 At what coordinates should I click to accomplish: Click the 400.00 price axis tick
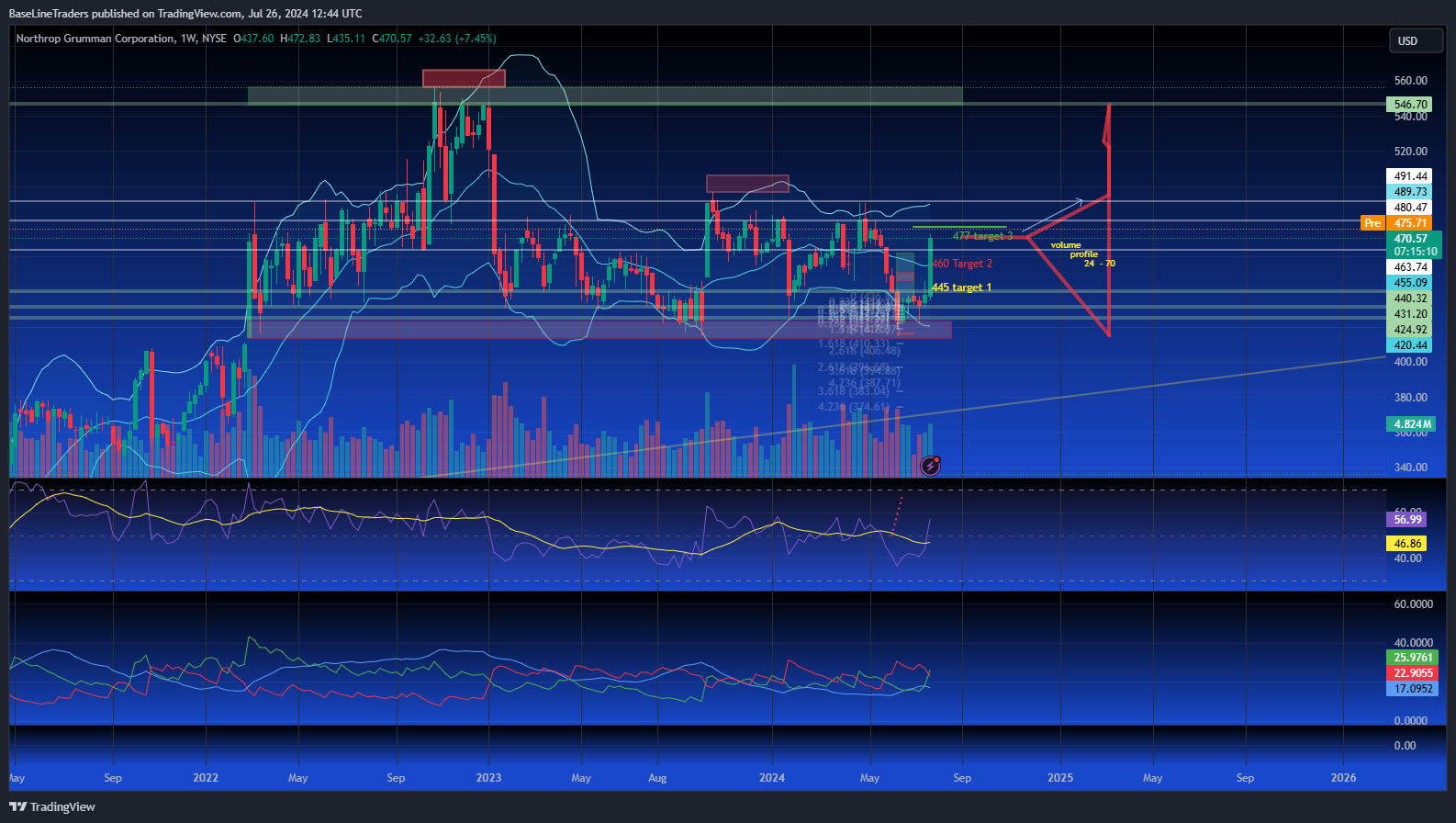pyautogui.click(x=1410, y=362)
